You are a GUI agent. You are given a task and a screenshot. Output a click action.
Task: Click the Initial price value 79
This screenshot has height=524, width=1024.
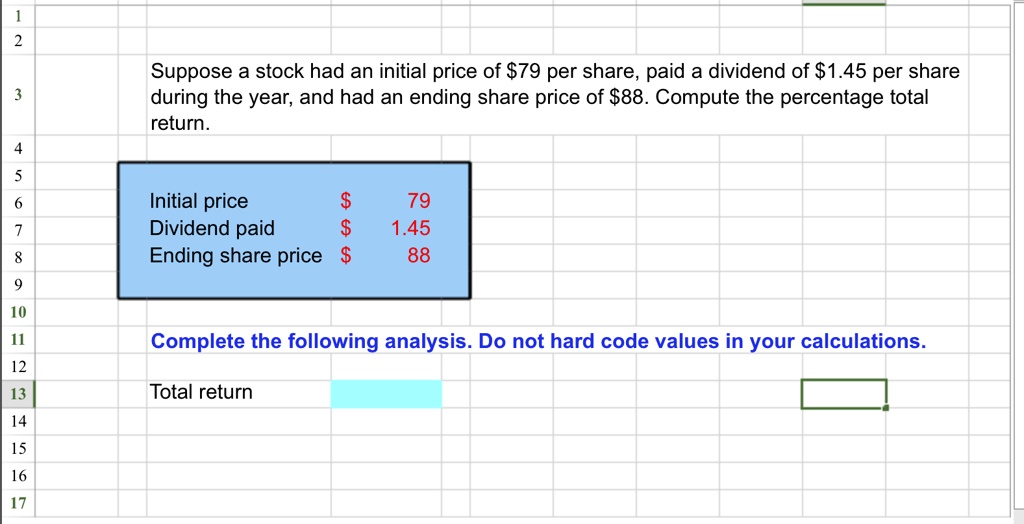pos(418,201)
